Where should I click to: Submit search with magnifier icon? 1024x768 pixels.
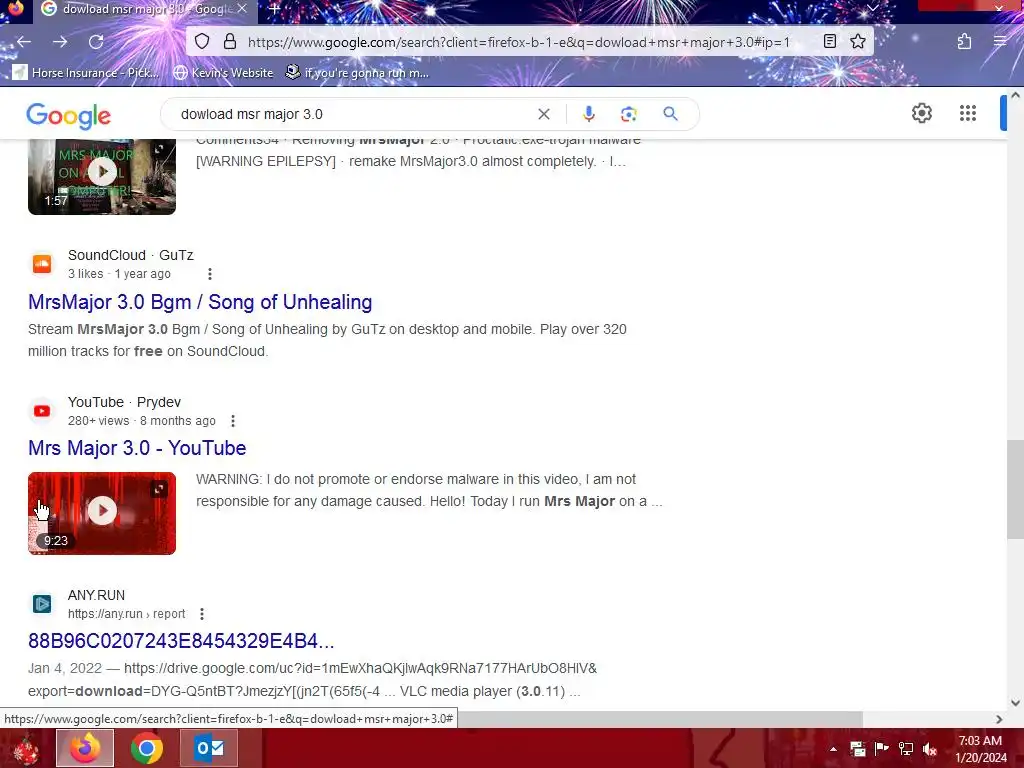(670, 114)
